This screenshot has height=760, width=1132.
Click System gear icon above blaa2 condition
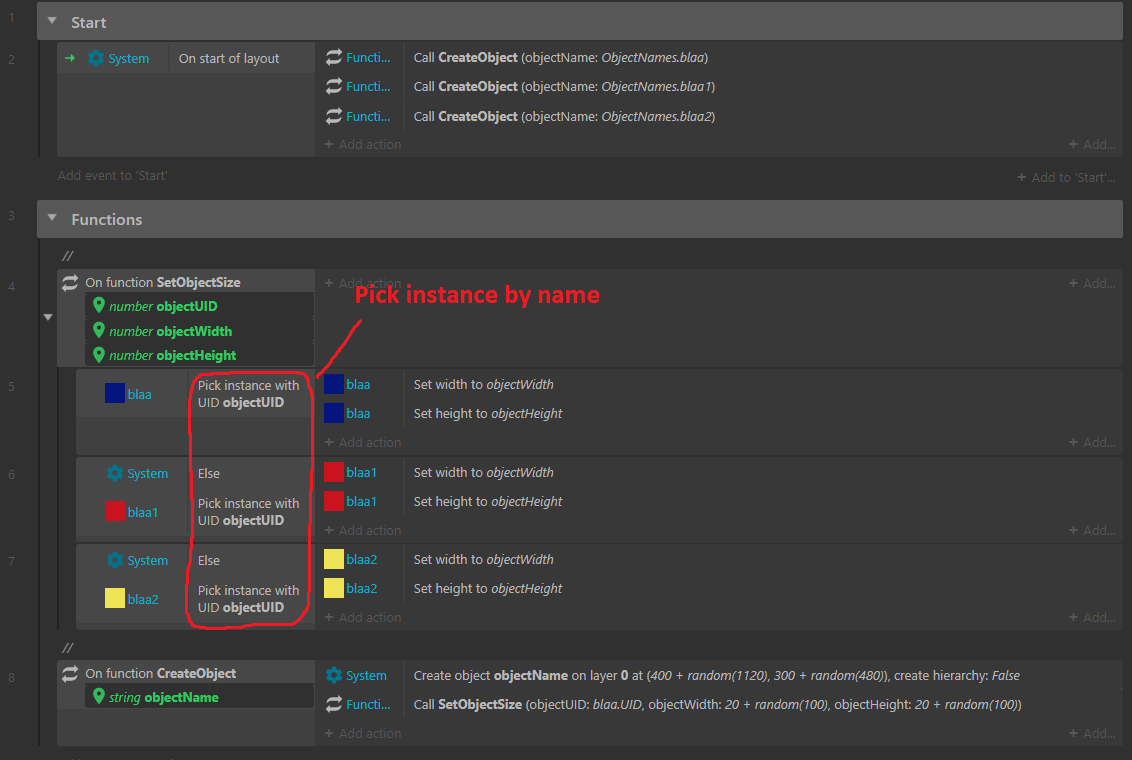tap(115, 560)
